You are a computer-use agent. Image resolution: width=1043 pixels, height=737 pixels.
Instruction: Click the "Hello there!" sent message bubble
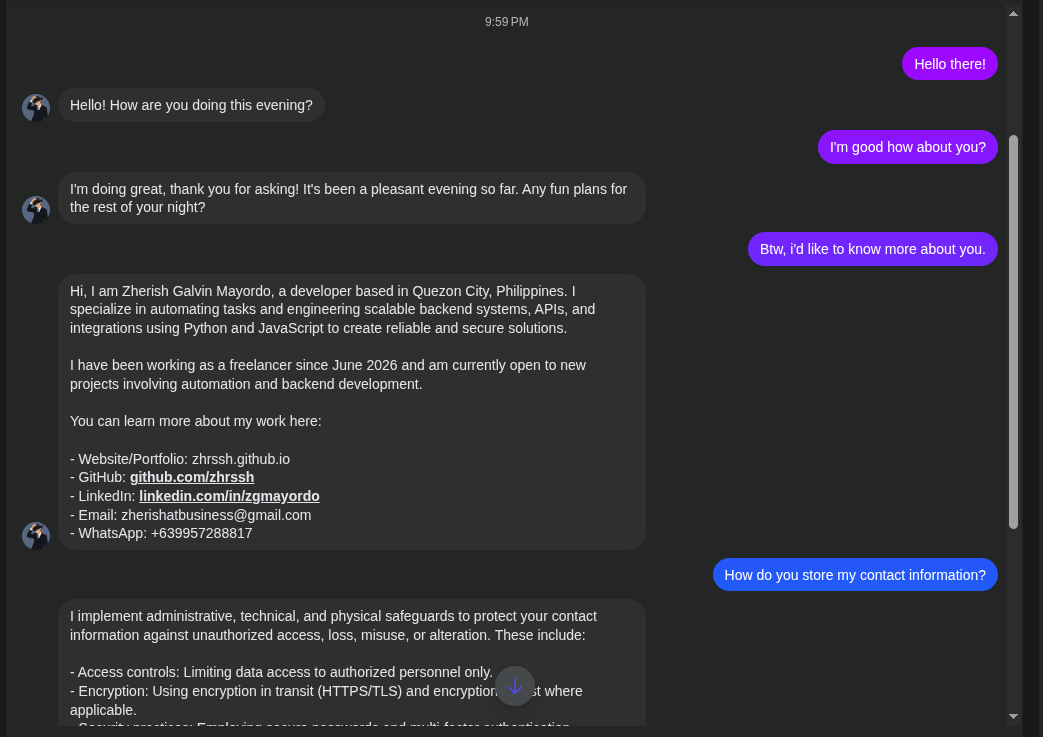tap(949, 64)
